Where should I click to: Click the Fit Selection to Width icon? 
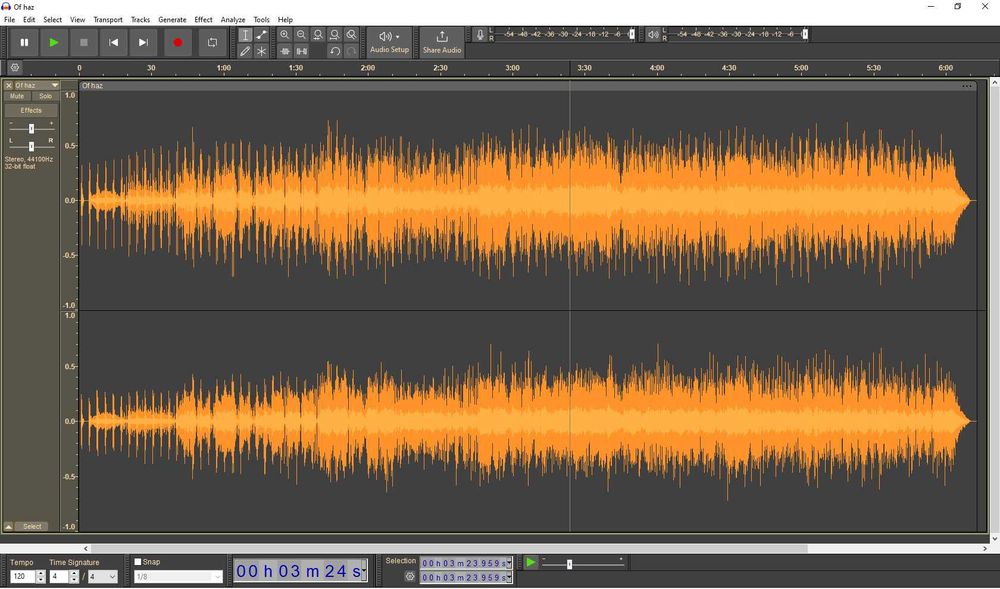tap(318, 35)
